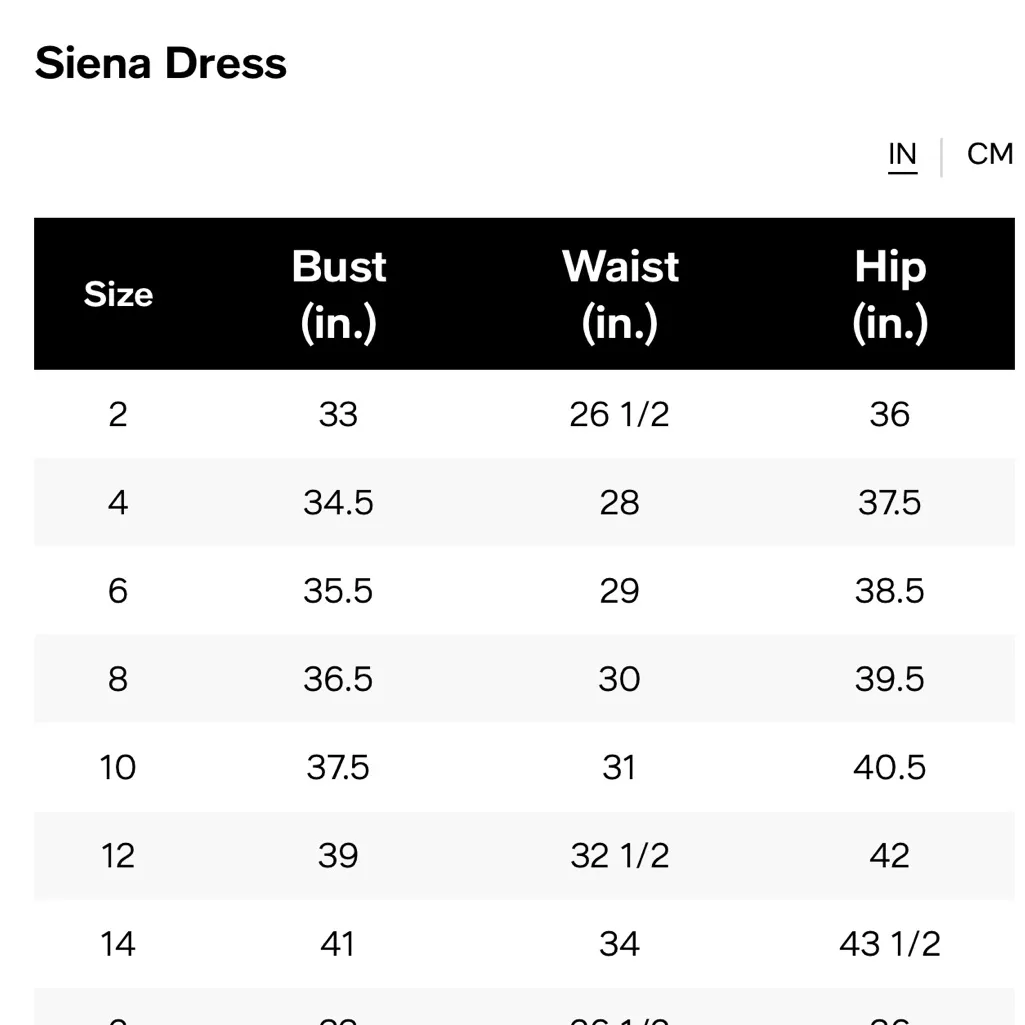Click the 37.5 bust value for size 10
Screen dimensions: 1025x1025
(338, 767)
